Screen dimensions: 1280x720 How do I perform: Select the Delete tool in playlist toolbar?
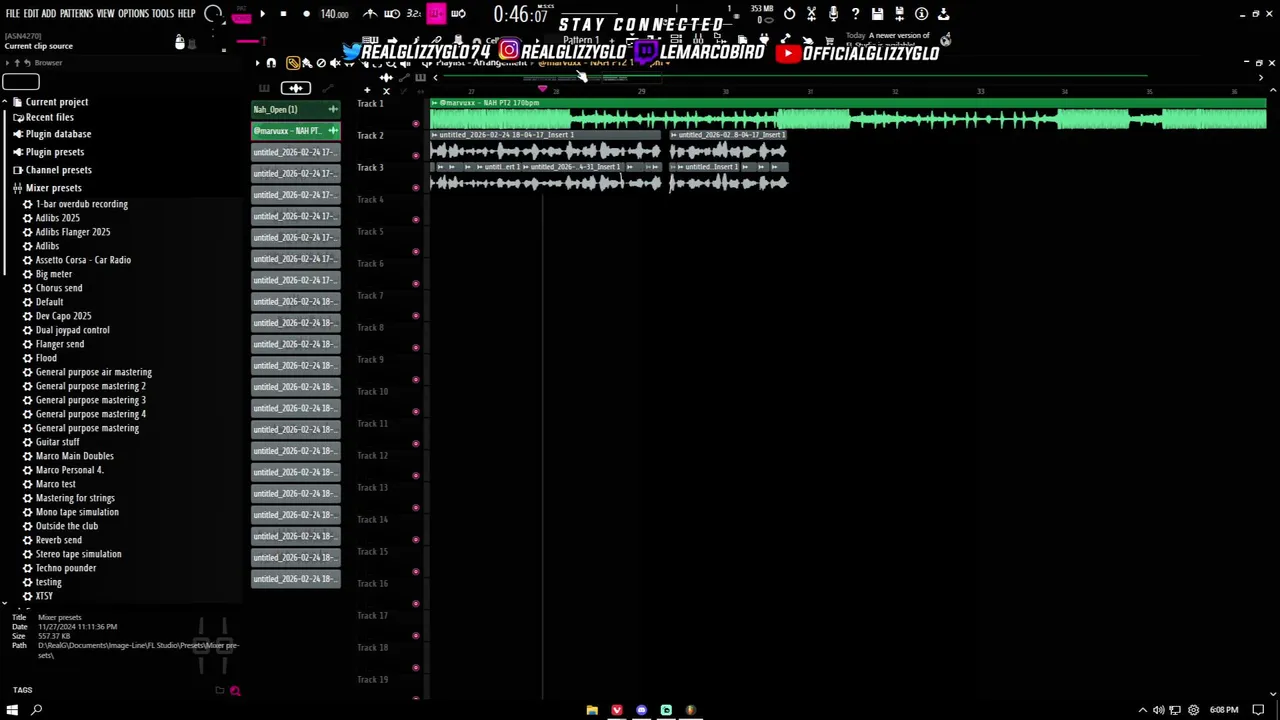321,63
